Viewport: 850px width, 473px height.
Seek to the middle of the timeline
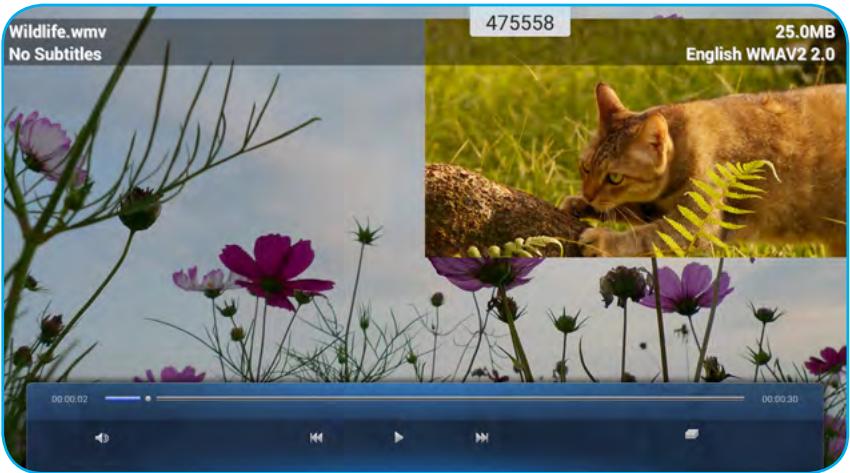click(424, 398)
